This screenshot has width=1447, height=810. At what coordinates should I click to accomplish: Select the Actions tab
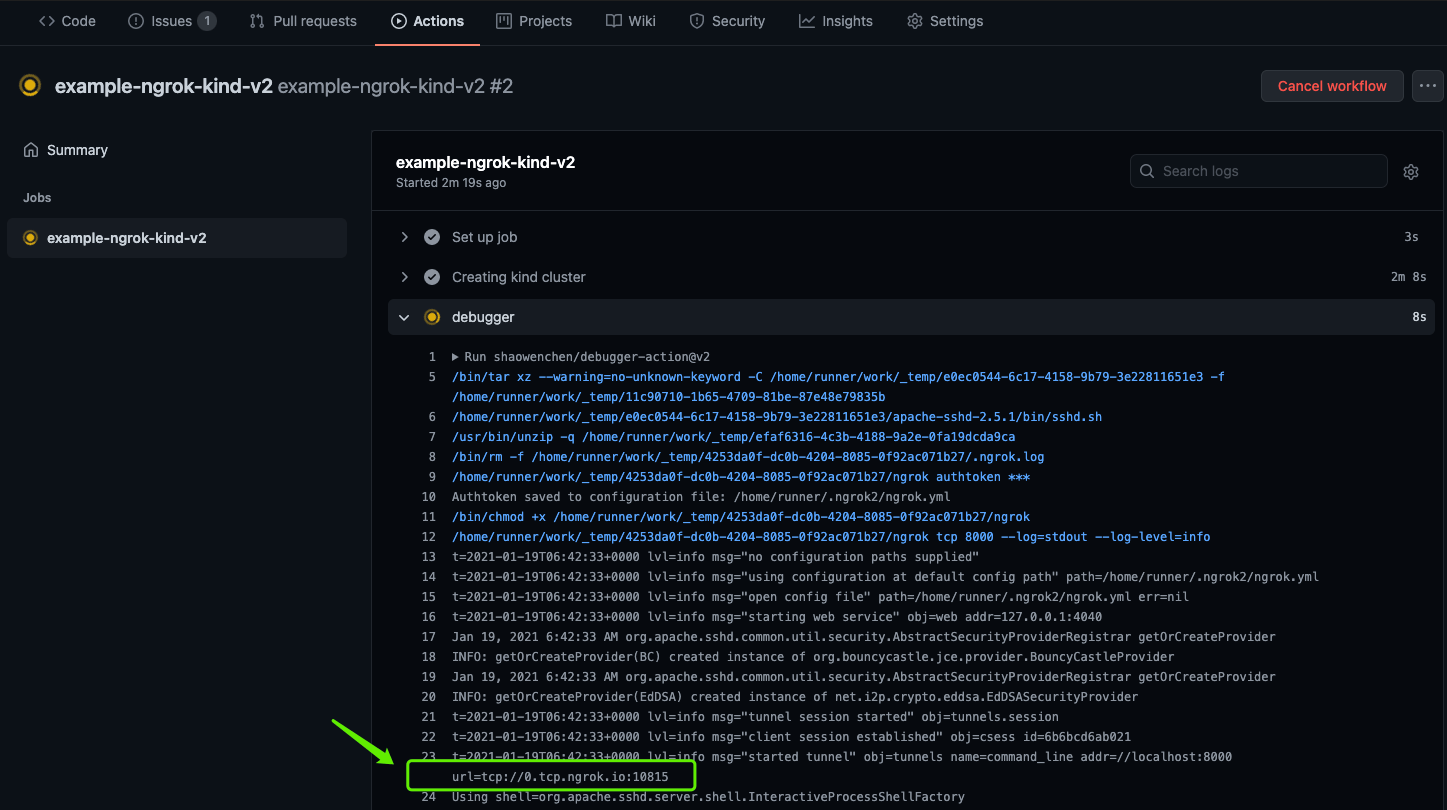427,21
